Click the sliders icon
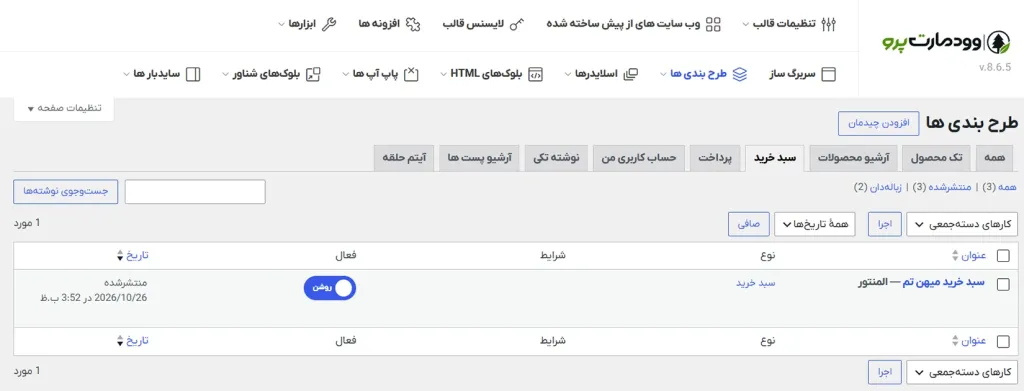The width and height of the screenshot is (1024, 391). (630, 74)
